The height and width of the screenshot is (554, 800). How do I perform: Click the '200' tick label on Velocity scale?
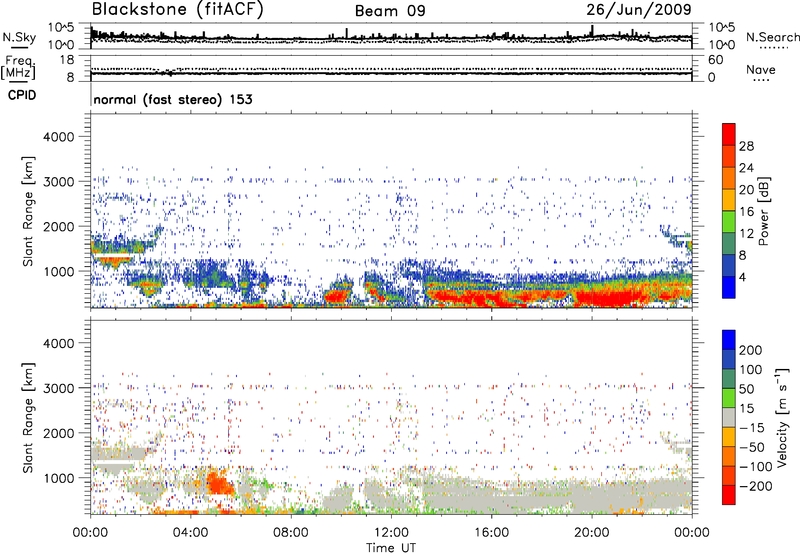[751, 350]
